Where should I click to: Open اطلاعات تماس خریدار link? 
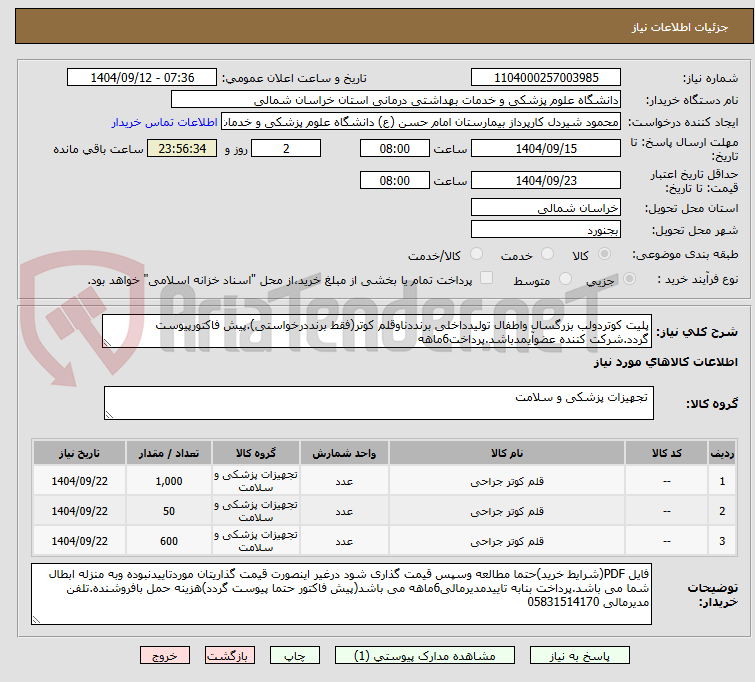tap(164, 122)
